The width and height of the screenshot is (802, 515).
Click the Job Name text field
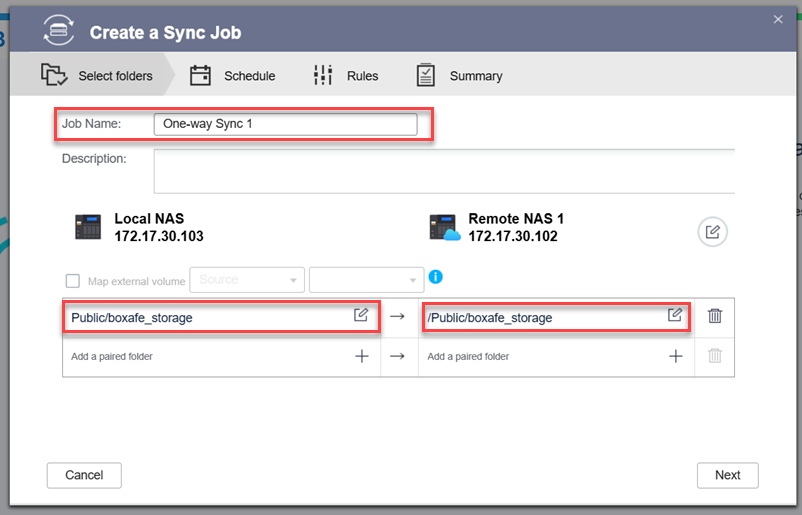tap(285, 124)
